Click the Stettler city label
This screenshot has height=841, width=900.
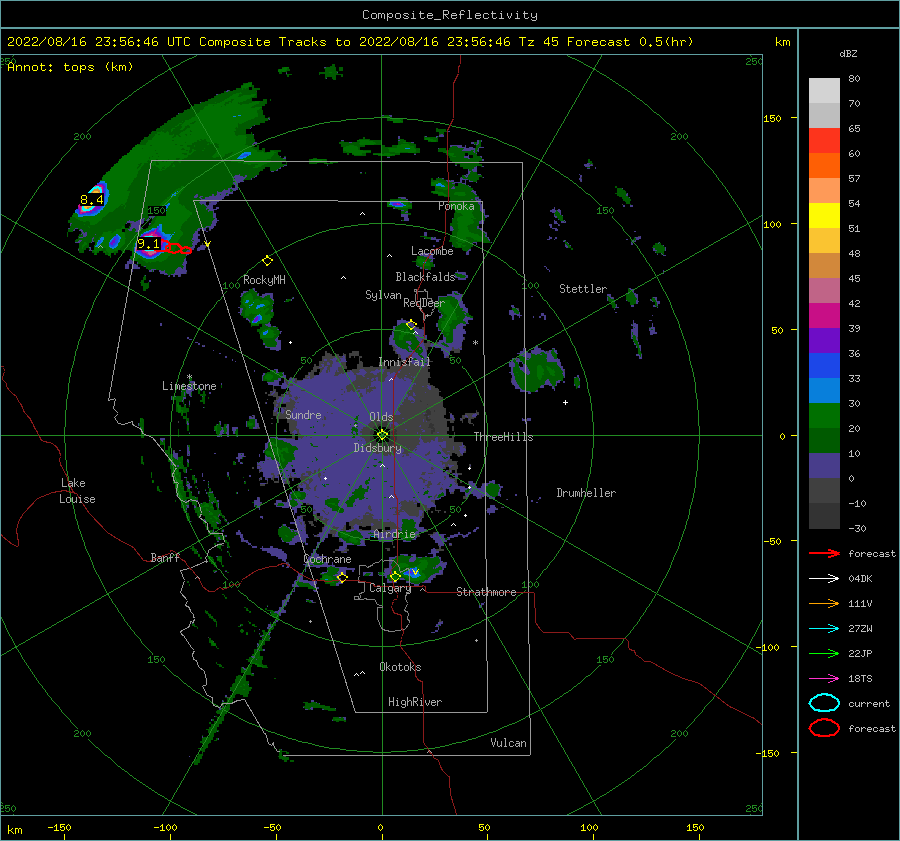pyautogui.click(x=583, y=289)
